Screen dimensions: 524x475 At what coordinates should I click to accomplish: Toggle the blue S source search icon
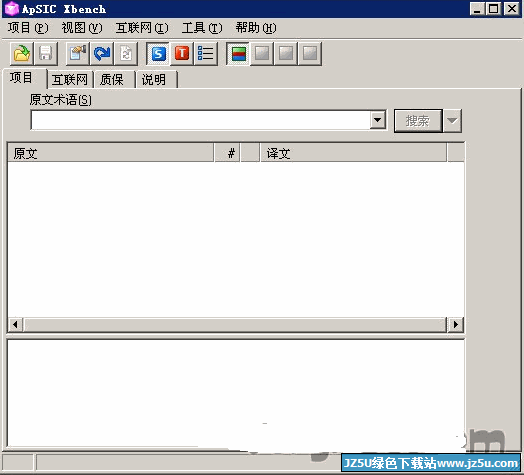coord(158,53)
